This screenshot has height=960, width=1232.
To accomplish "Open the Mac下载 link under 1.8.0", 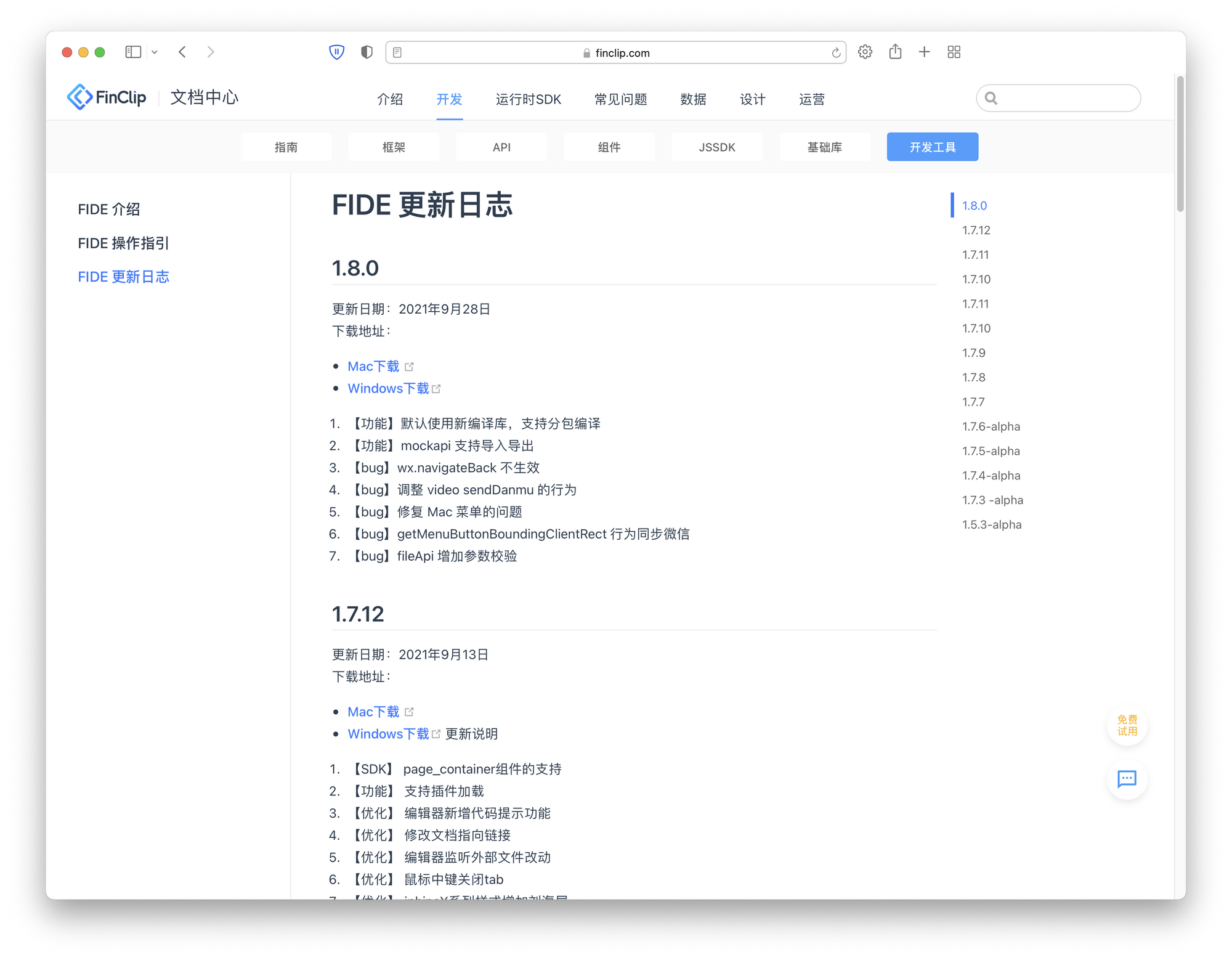I will click(x=373, y=367).
